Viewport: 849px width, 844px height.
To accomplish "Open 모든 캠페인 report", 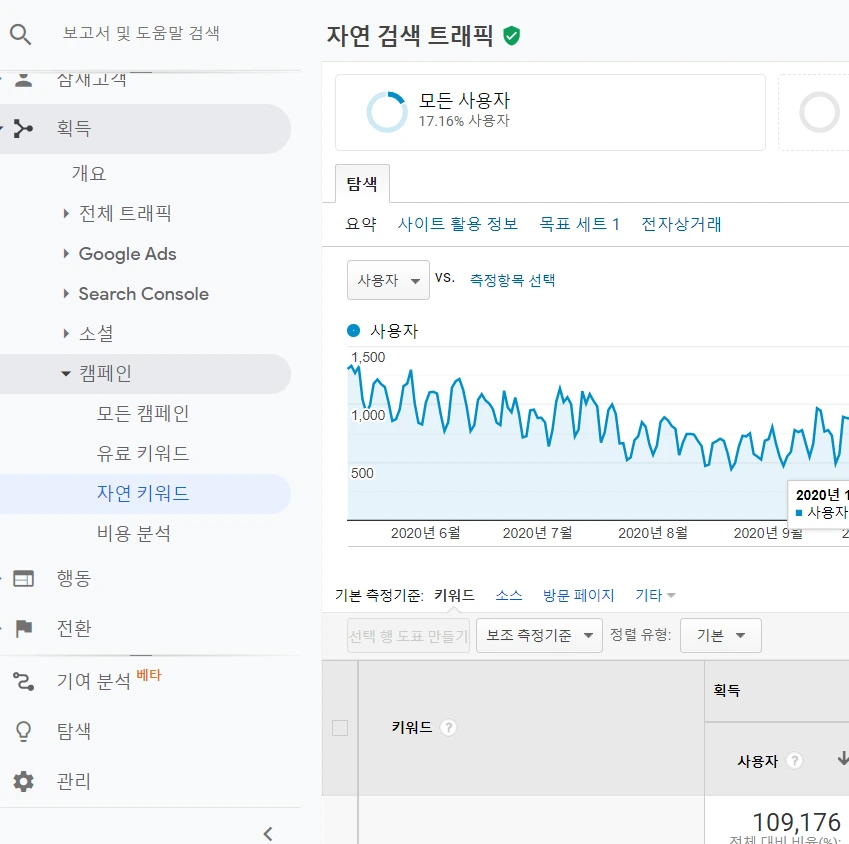I will pyautogui.click(x=143, y=413).
